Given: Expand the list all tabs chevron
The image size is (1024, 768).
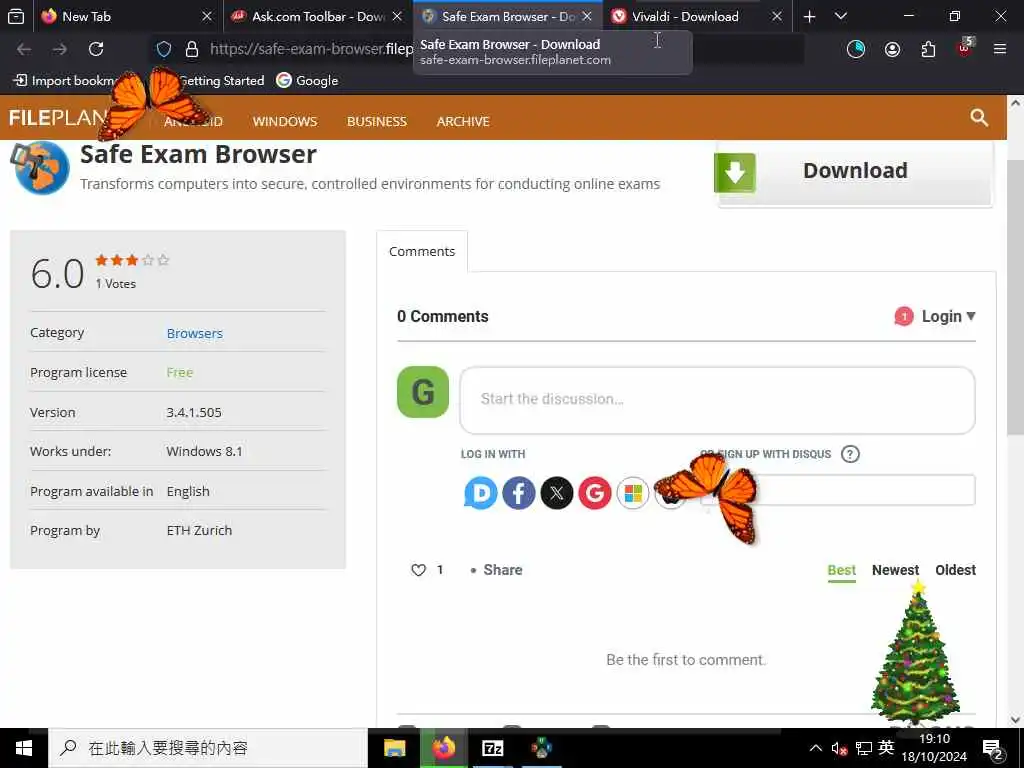Looking at the screenshot, I should 841,16.
